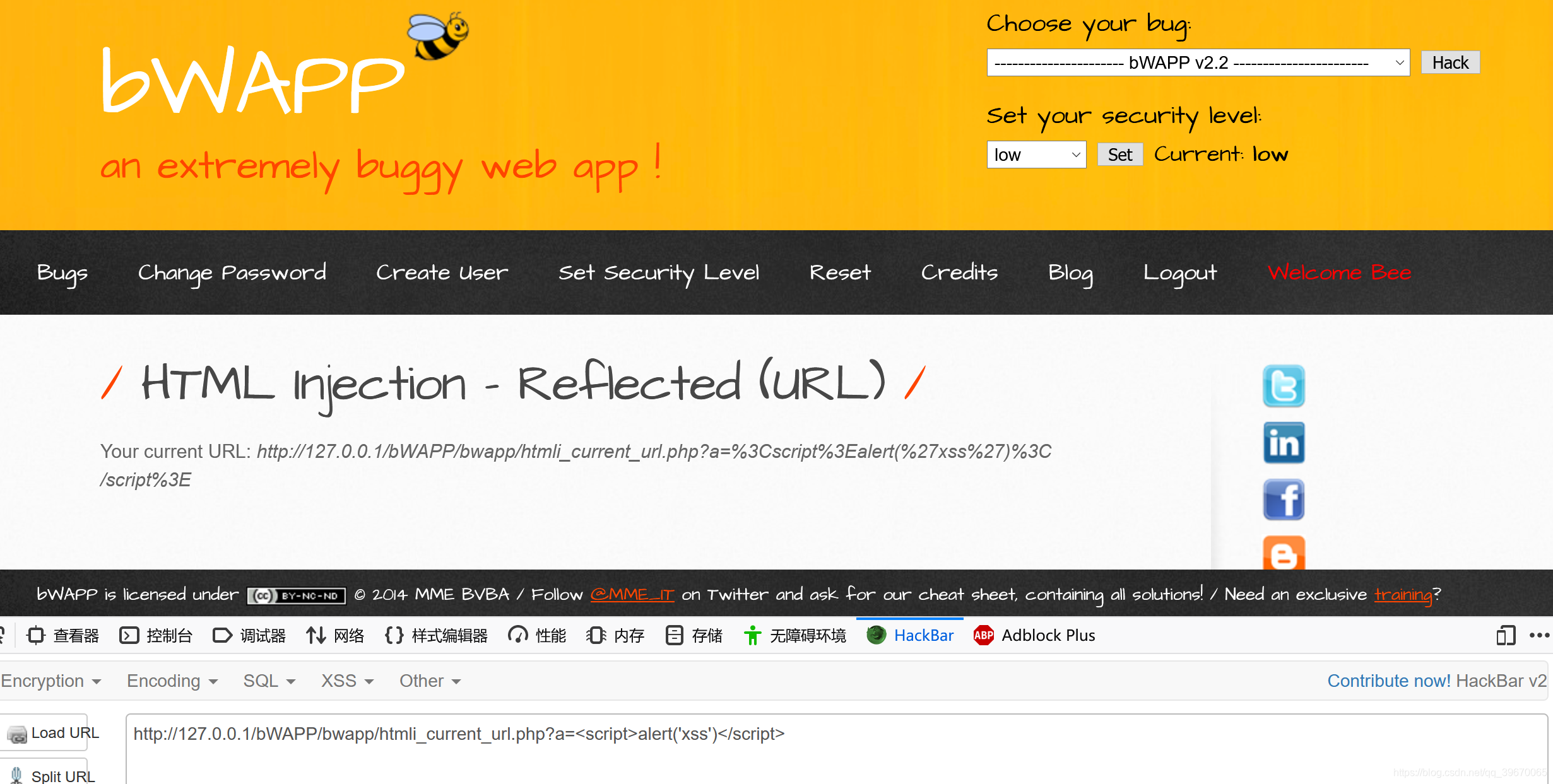Toggle responsive design mode icon
Image resolution: width=1553 pixels, height=784 pixels.
point(1506,635)
